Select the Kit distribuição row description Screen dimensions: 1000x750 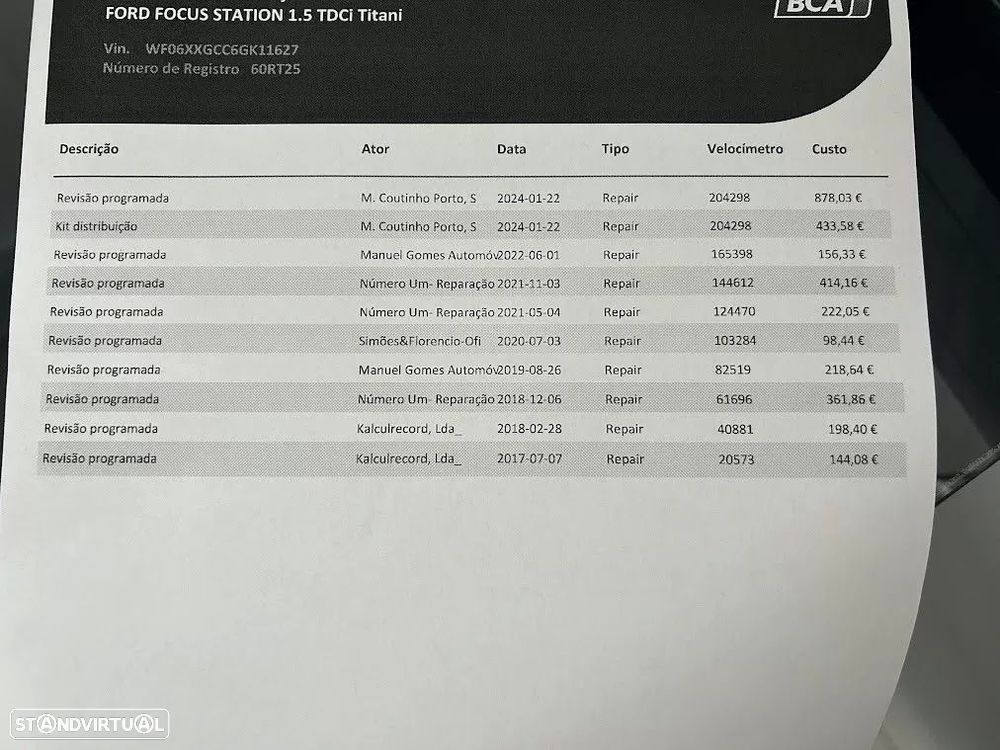coord(96,227)
